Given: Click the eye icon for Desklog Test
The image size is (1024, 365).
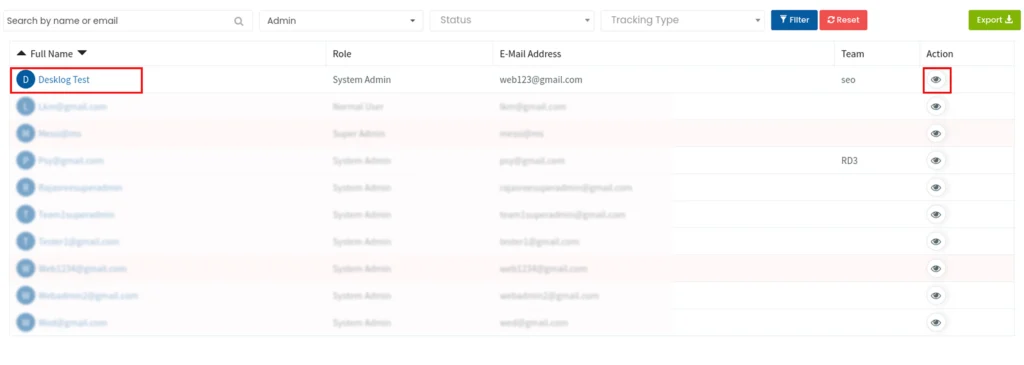Looking at the screenshot, I should (936, 80).
